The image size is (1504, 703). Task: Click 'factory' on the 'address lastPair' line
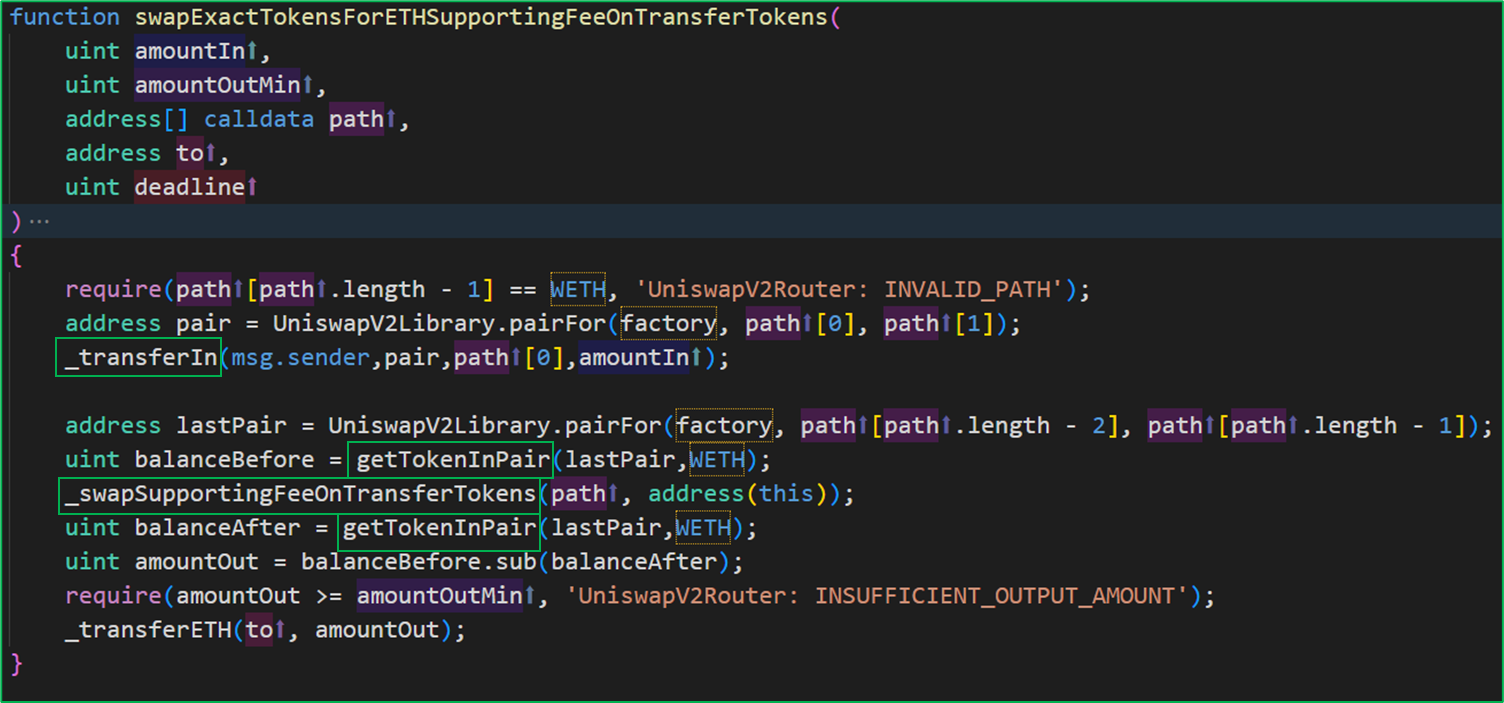tap(724, 426)
